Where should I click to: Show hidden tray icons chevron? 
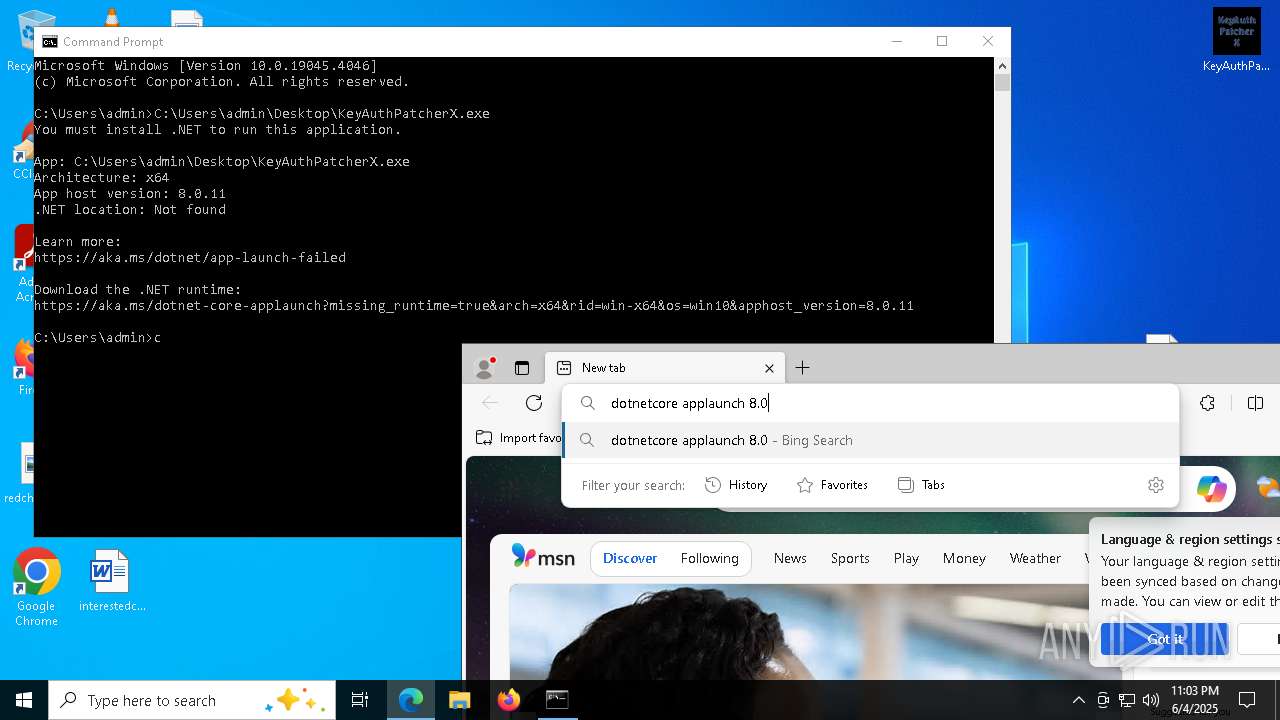(1078, 700)
